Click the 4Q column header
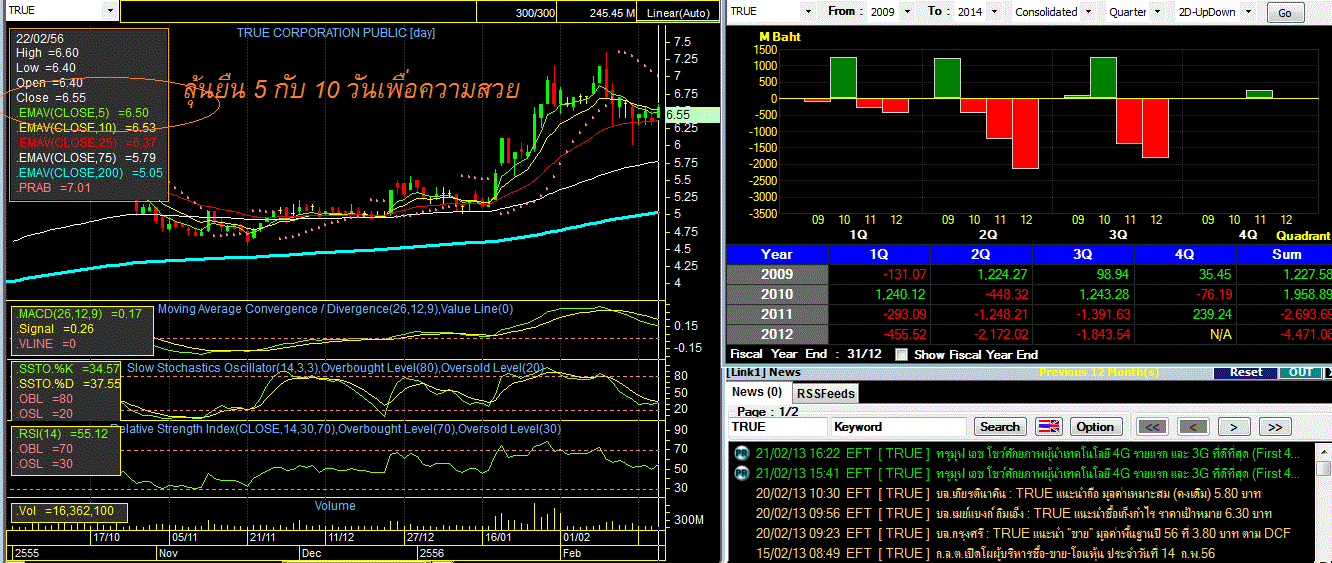Image resolution: width=1332 pixels, height=563 pixels. 1185,254
